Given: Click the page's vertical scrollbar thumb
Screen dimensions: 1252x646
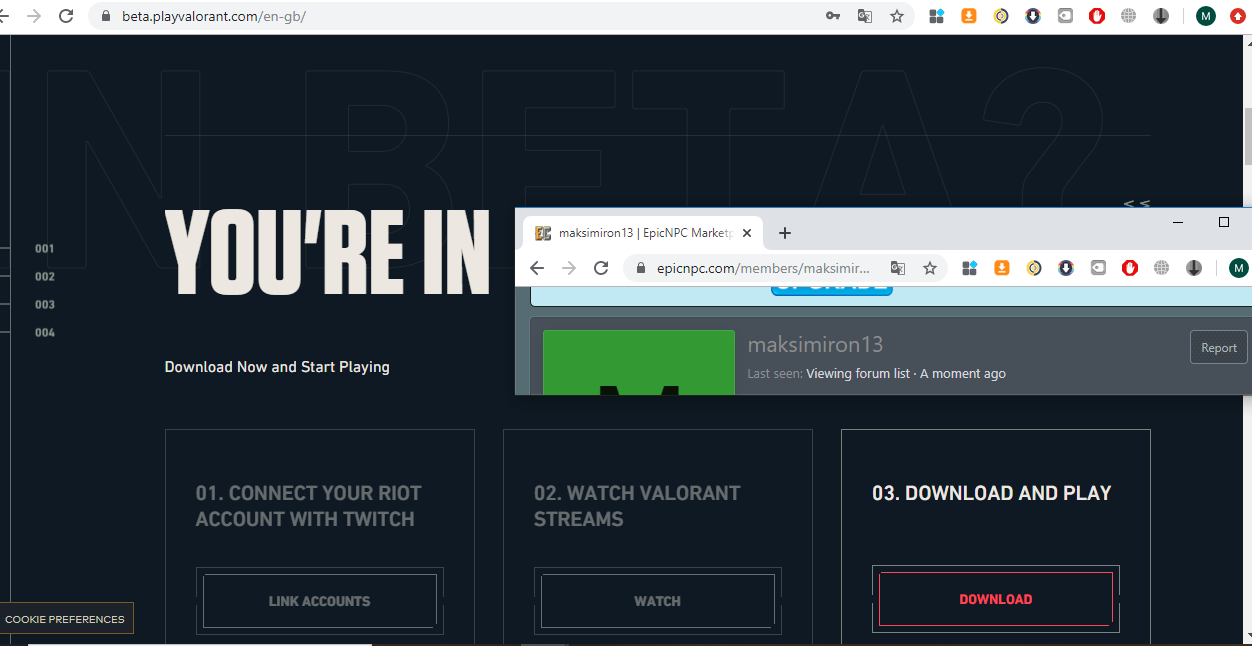Looking at the screenshot, I should [x=1247, y=136].
